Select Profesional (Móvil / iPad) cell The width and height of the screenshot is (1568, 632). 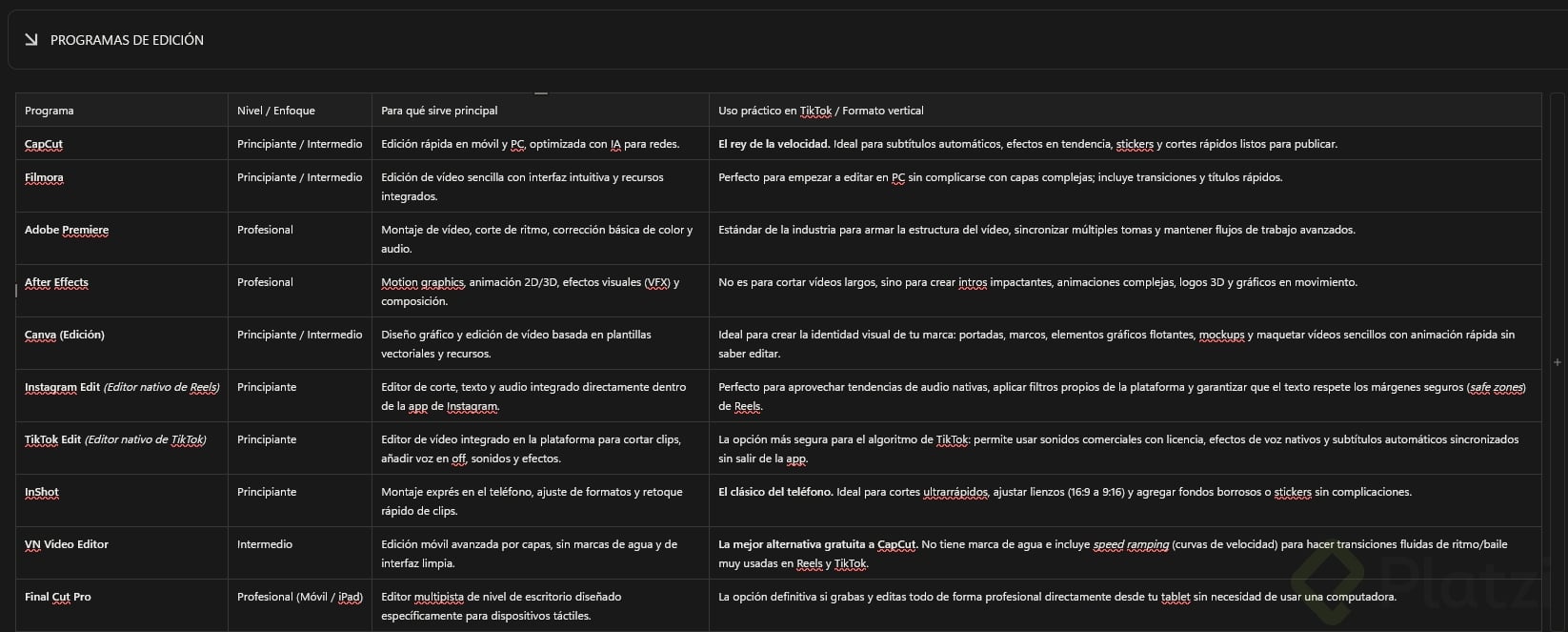[x=300, y=605]
